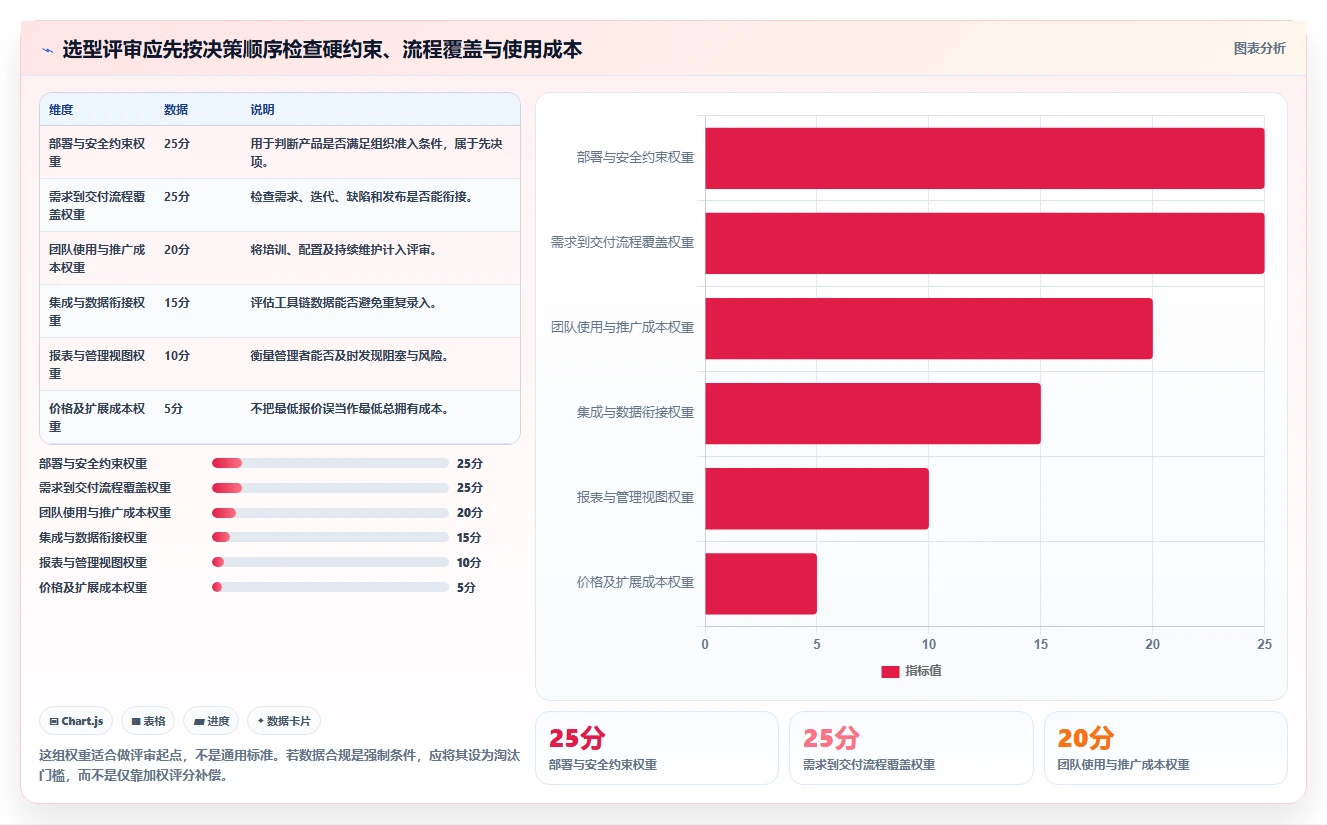Click table cell 部署与安全约束权重 in 维度 column
This screenshot has width=1327, height=825.
click(98, 152)
